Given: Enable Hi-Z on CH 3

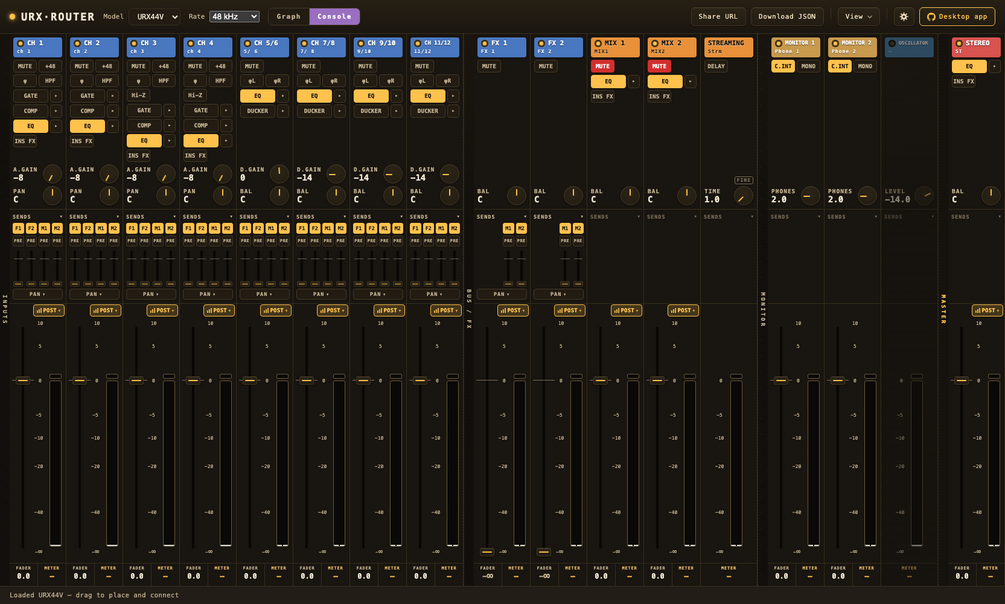Looking at the screenshot, I should (x=138, y=95).
